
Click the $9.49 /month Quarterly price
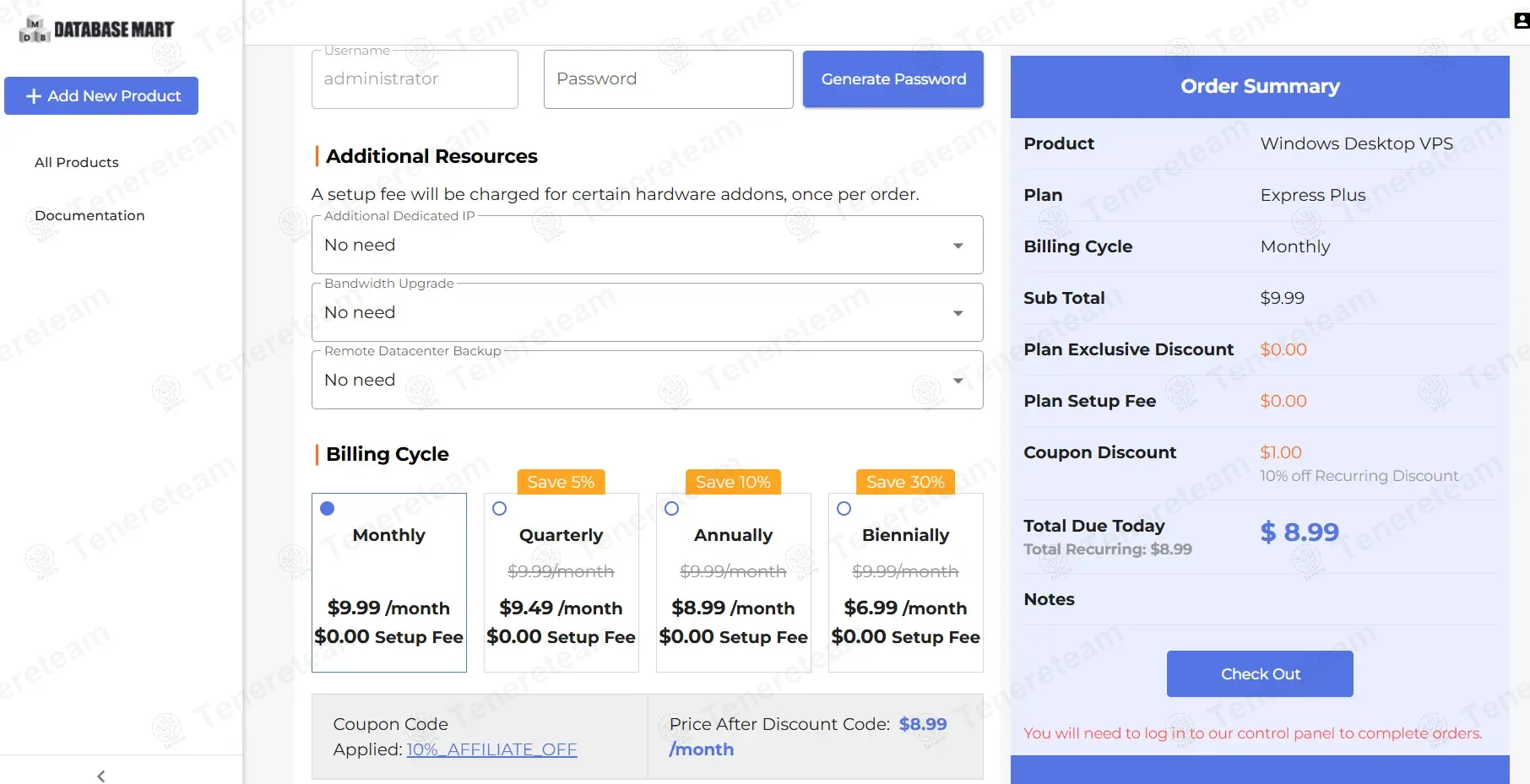coord(561,608)
